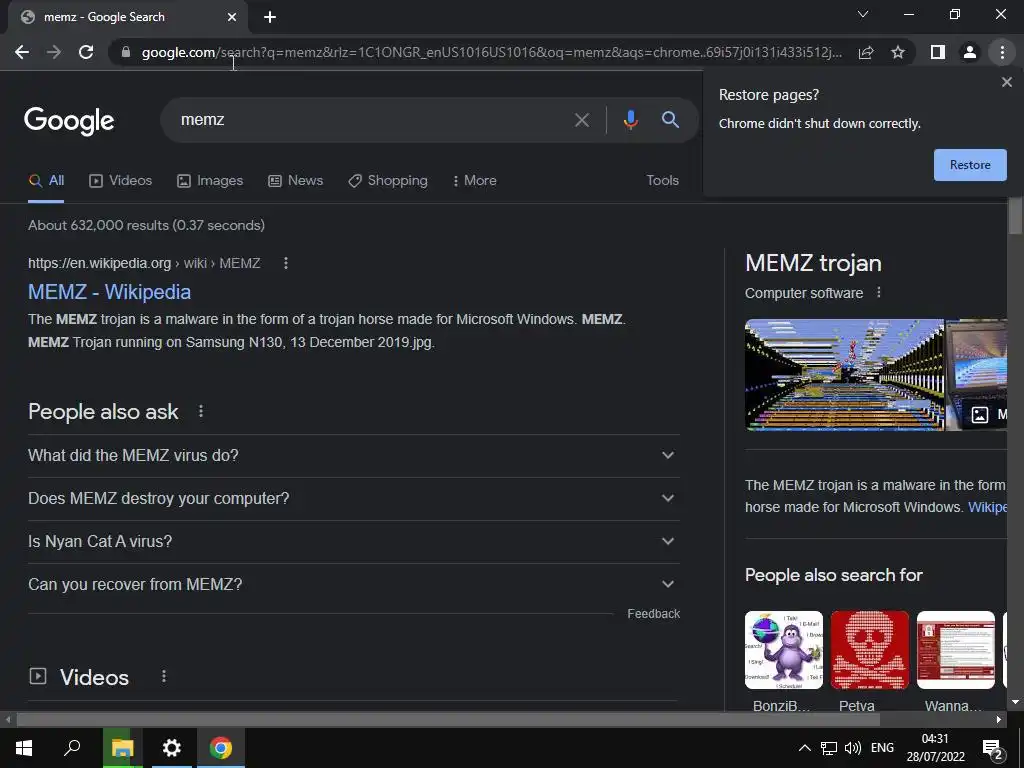1024x768 pixels.
Task: Open the More search options menu
Action: pos(475,181)
